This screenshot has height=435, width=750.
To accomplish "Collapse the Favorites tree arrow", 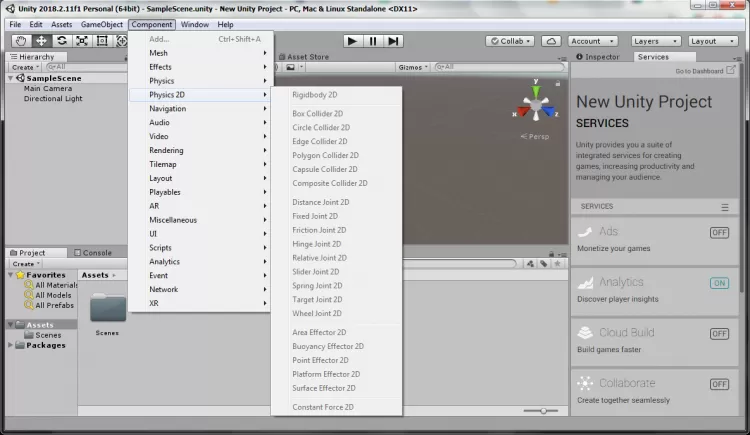I will point(11,275).
